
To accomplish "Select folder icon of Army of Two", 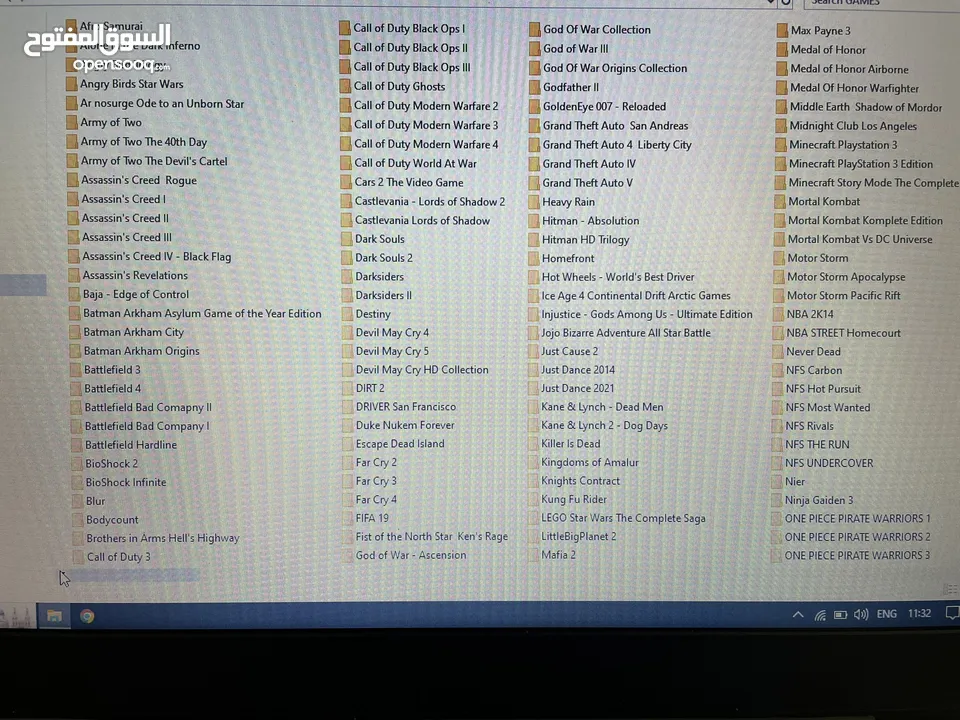I will click(x=72, y=122).
